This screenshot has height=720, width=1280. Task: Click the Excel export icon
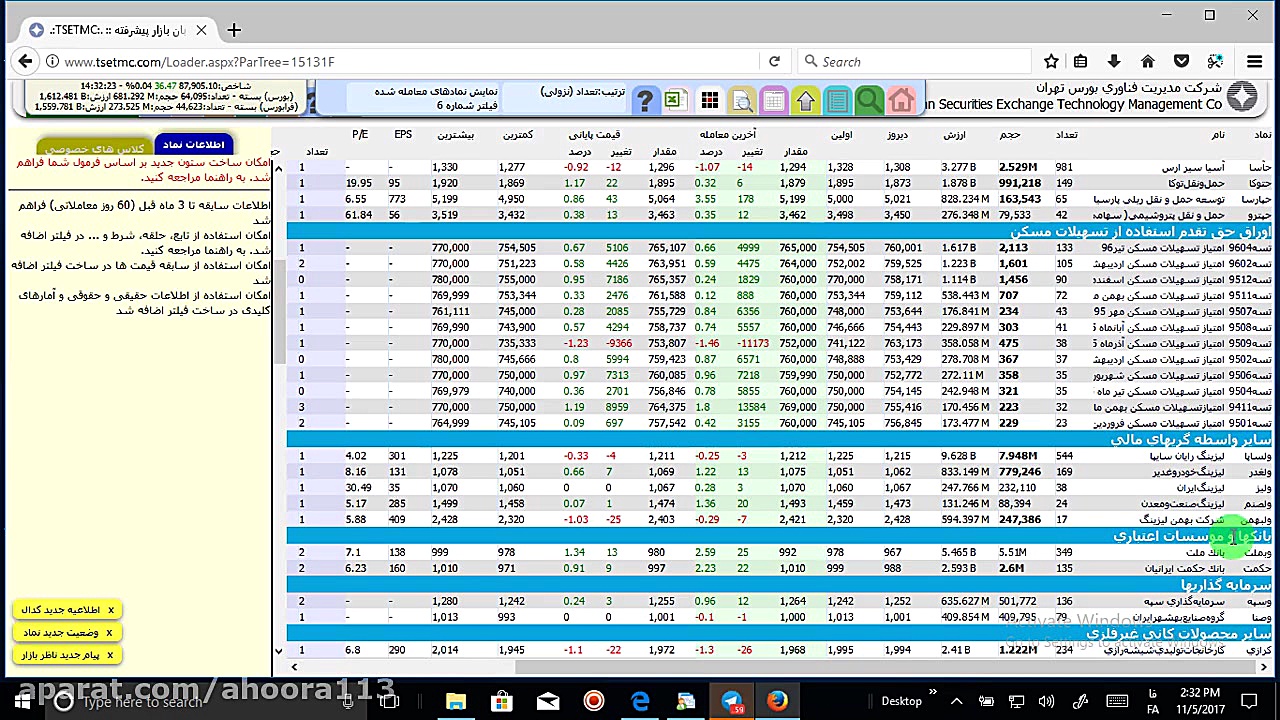(x=673, y=100)
